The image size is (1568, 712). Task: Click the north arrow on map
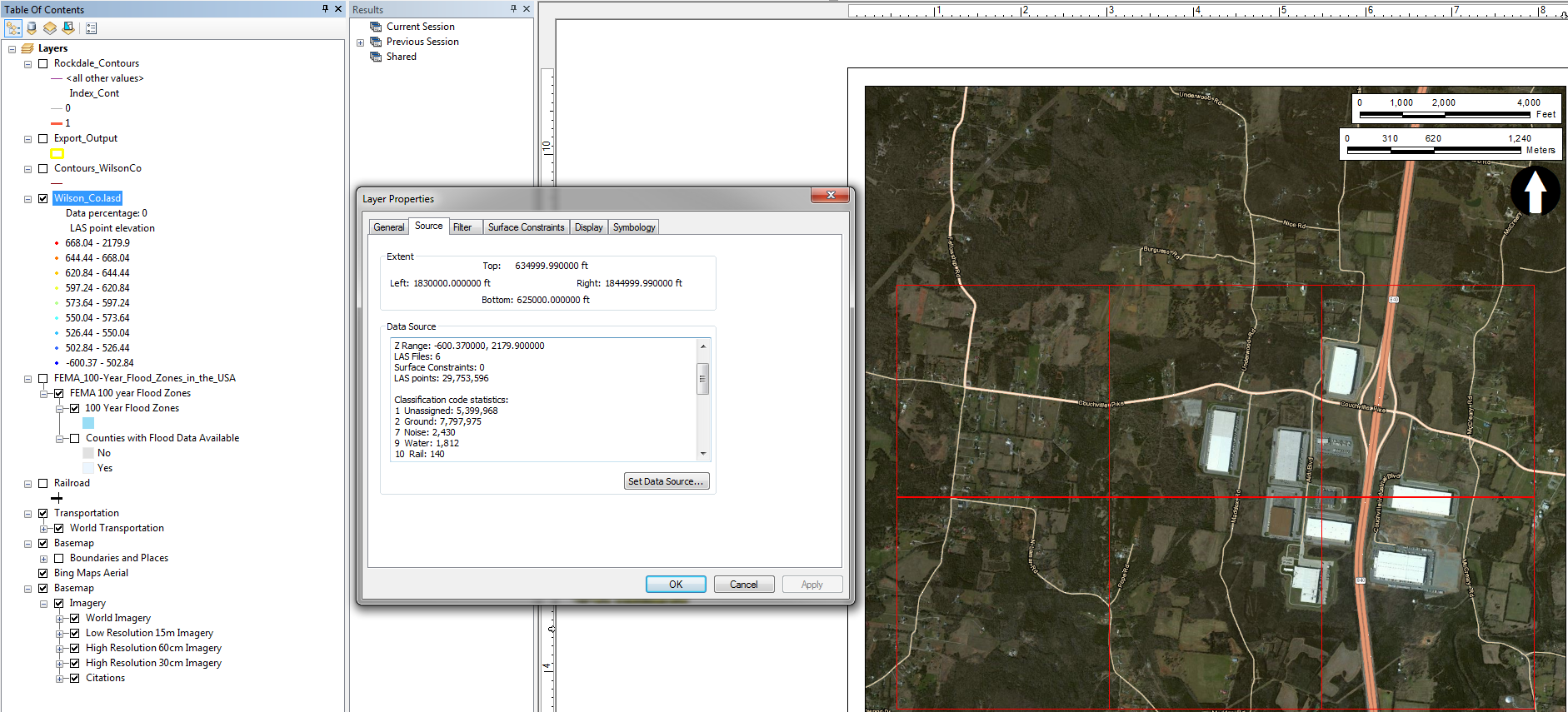[x=1535, y=191]
